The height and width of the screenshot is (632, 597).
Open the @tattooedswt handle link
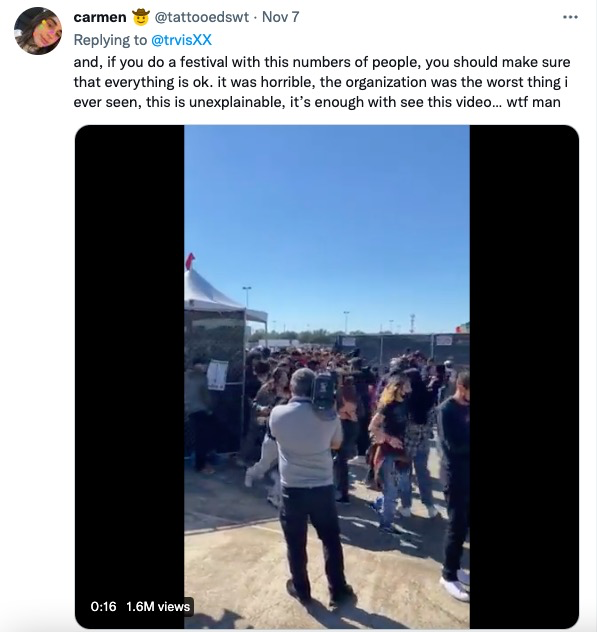coord(202,17)
